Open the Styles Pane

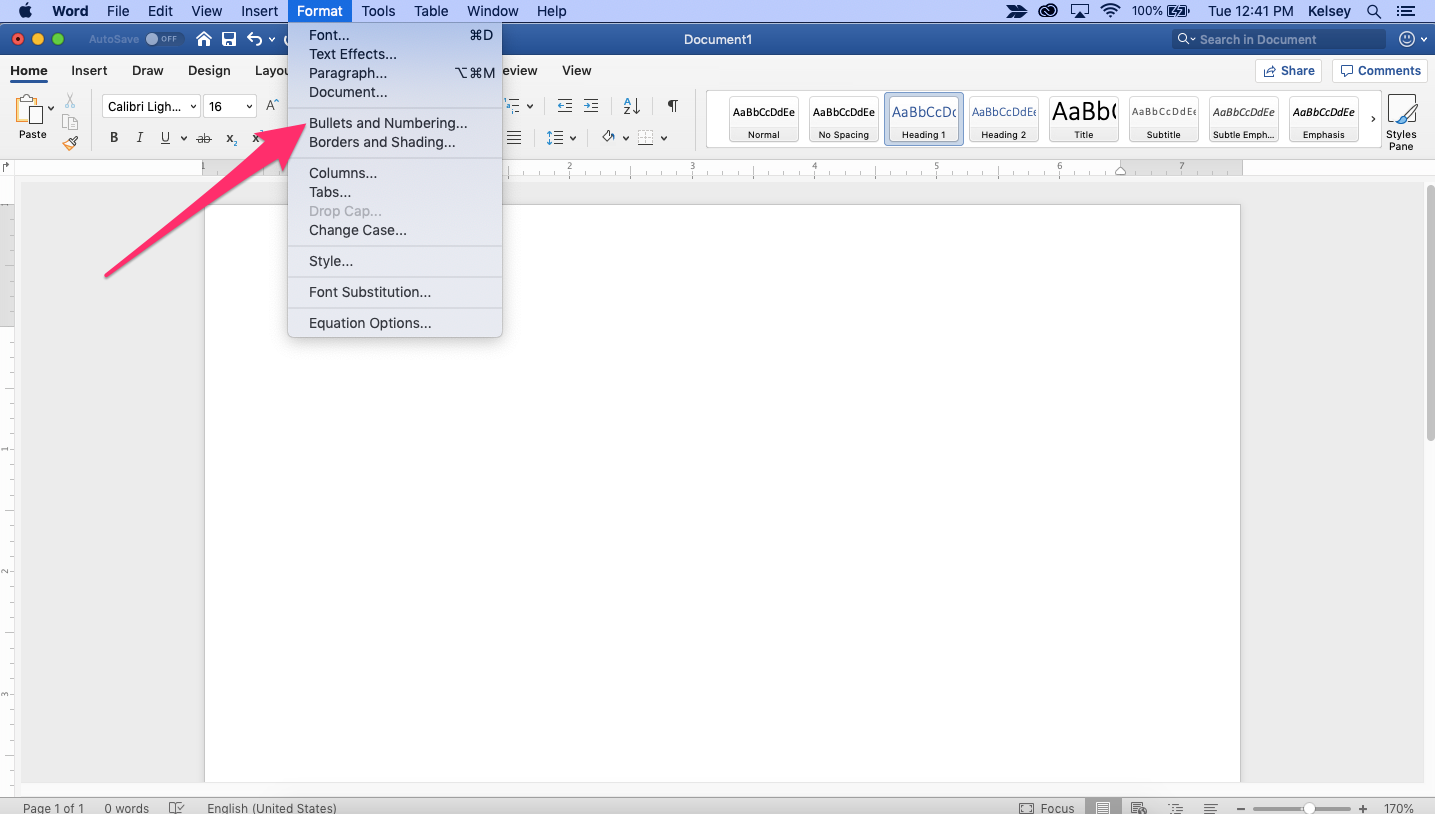[1401, 122]
